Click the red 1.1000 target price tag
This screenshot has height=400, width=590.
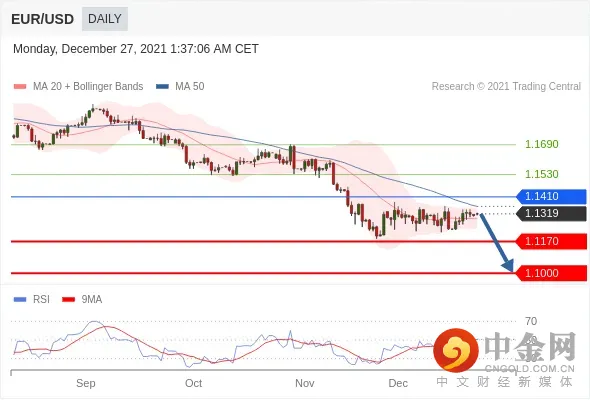[x=551, y=273]
